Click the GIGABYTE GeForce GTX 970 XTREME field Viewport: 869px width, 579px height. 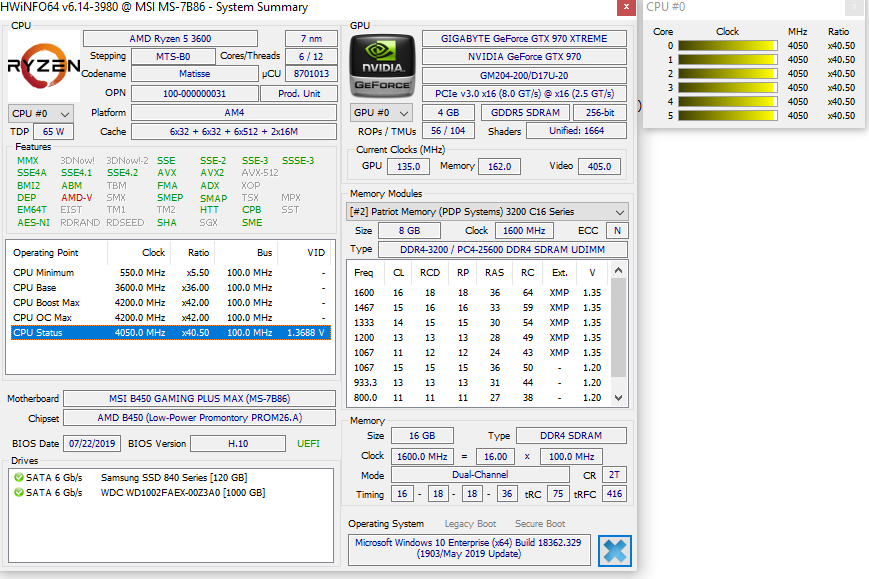[524, 39]
